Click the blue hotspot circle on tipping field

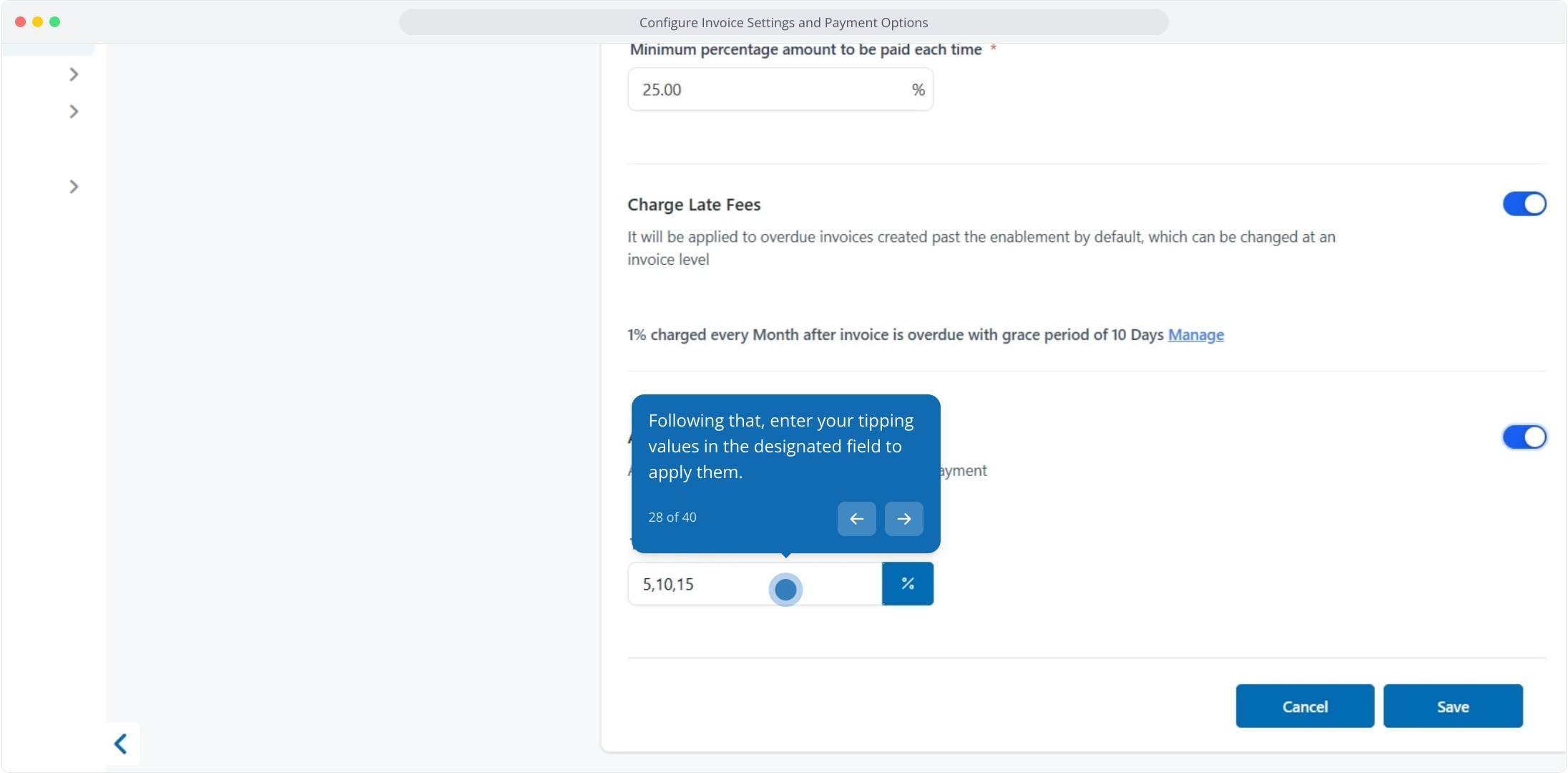tap(785, 590)
